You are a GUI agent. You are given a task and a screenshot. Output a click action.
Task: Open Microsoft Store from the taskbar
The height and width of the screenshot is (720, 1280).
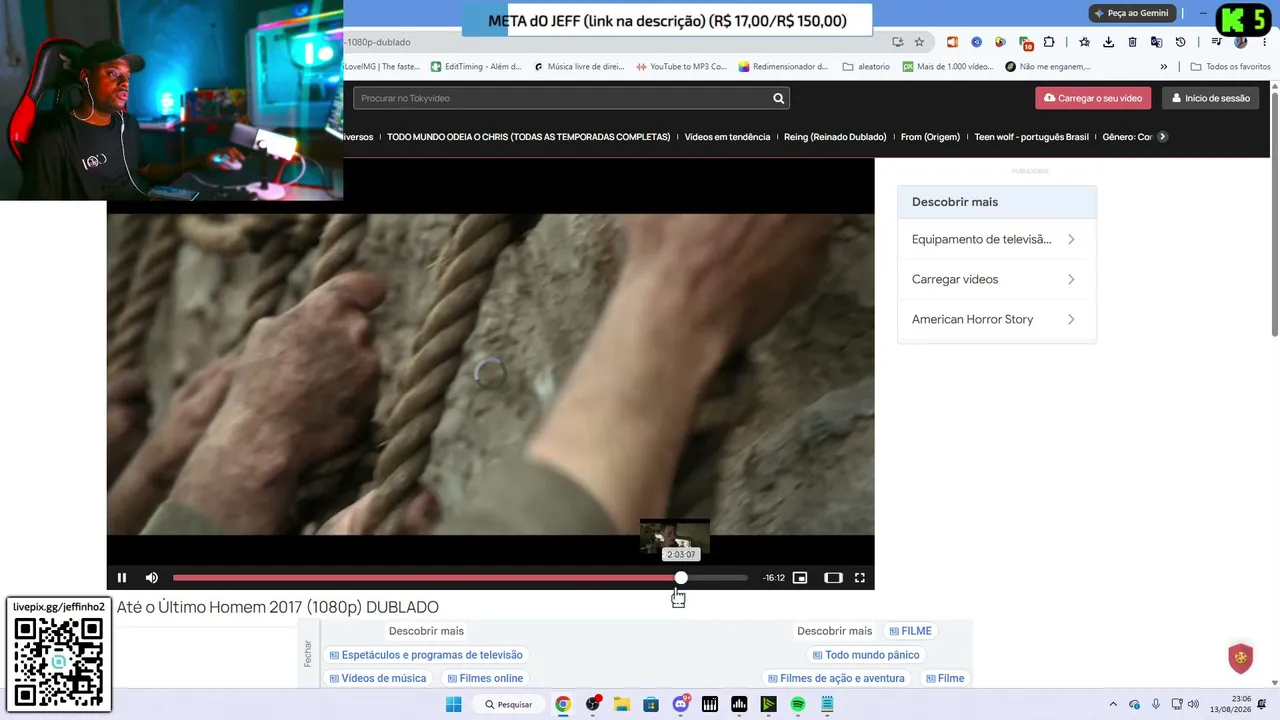(651, 704)
